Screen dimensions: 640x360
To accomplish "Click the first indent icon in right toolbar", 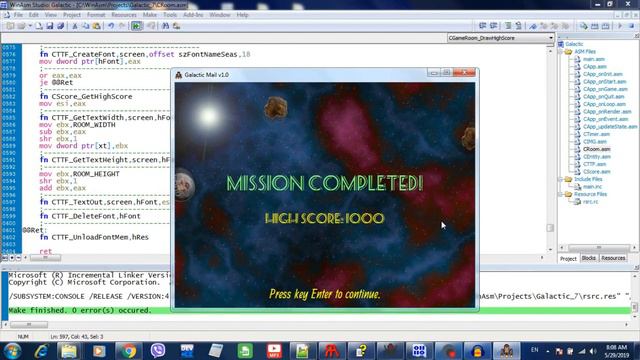I will [x=482, y=26].
